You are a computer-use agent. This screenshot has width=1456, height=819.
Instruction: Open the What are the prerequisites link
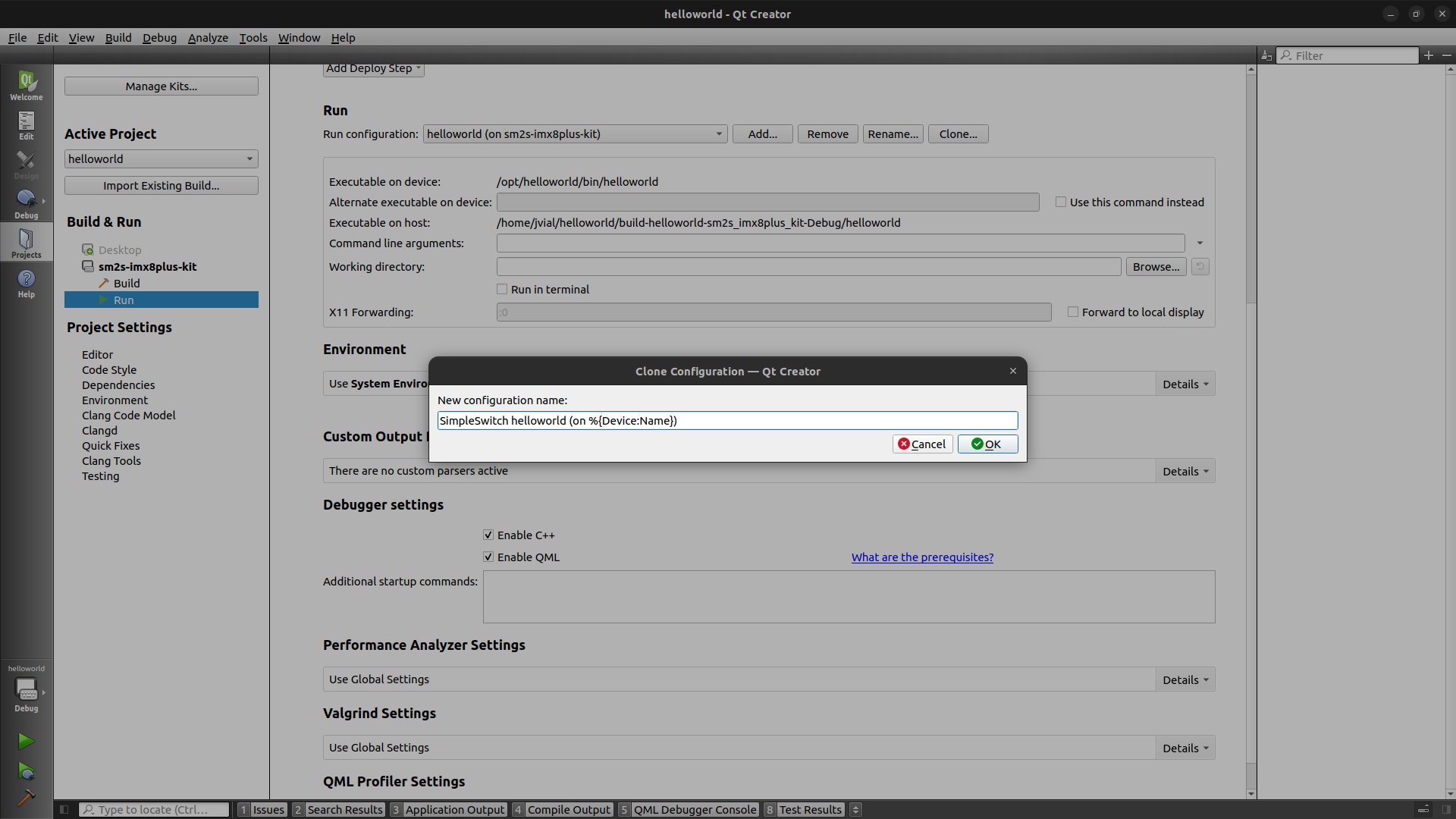point(922,557)
